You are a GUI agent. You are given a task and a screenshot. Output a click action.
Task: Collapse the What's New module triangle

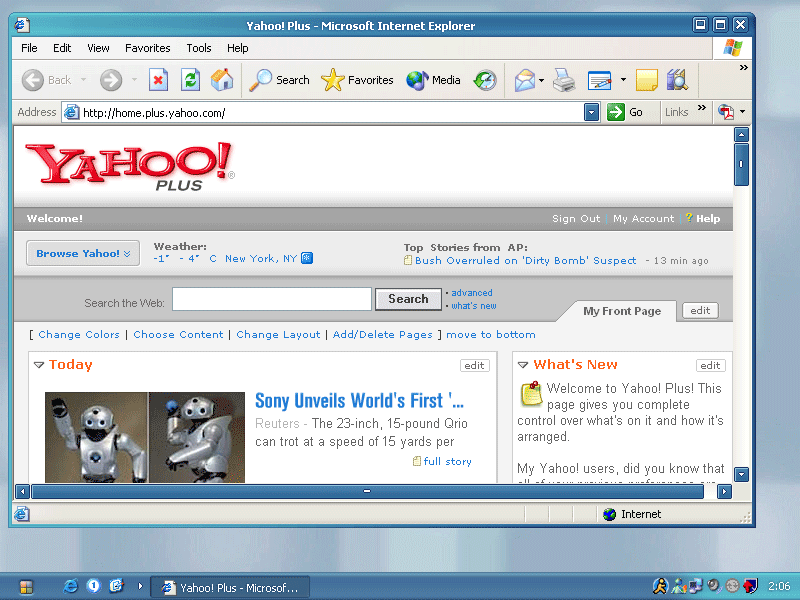(523, 365)
